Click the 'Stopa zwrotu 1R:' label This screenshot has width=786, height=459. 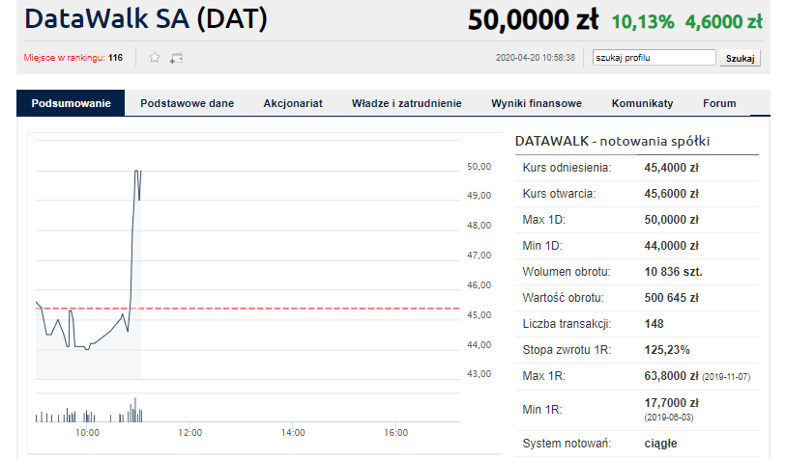566,350
